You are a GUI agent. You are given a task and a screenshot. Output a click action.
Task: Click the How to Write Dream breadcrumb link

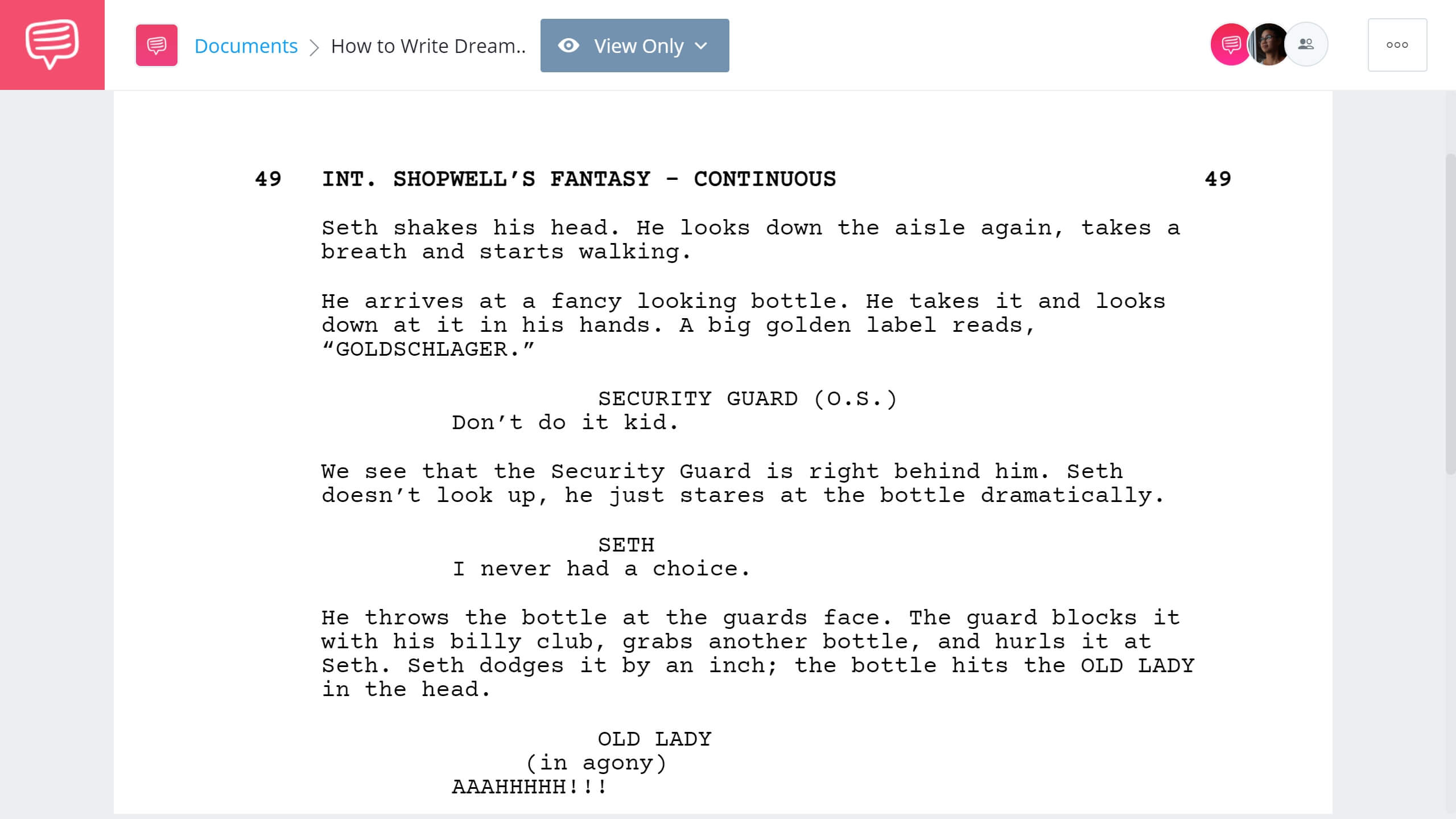428,45
